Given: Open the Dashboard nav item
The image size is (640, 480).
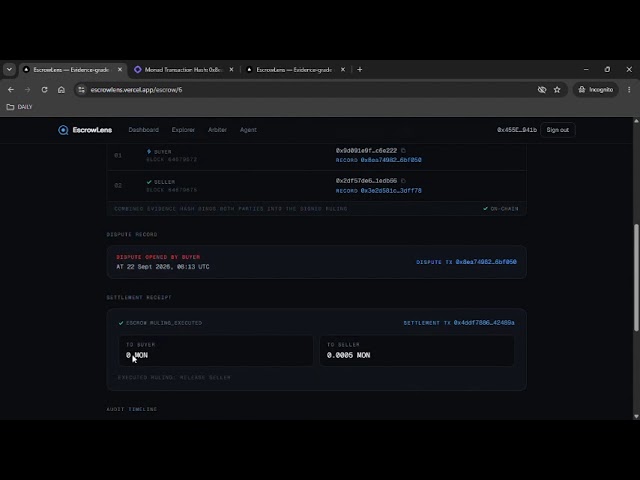Looking at the screenshot, I should click(x=143, y=130).
